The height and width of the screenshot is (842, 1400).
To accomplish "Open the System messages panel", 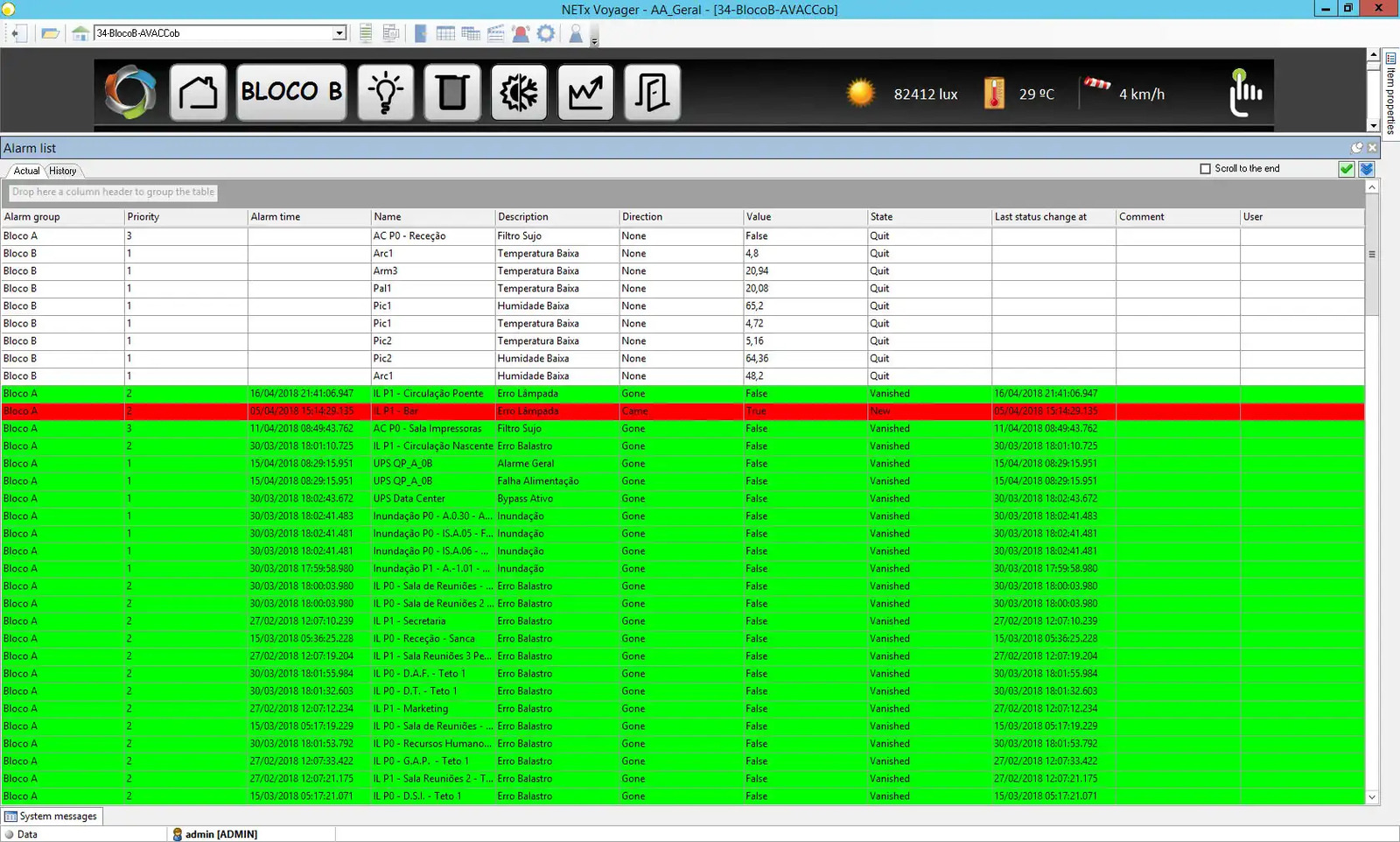I will (52, 816).
